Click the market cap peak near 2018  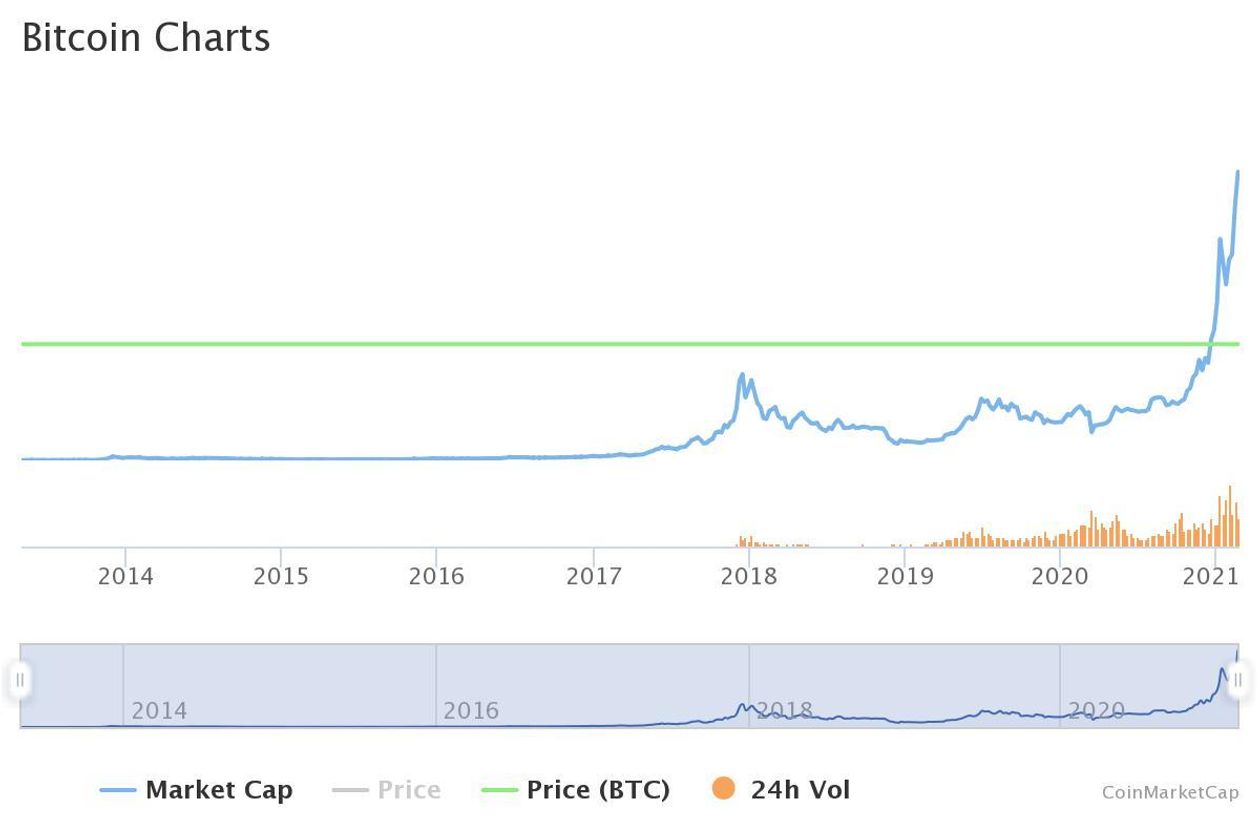741,375
